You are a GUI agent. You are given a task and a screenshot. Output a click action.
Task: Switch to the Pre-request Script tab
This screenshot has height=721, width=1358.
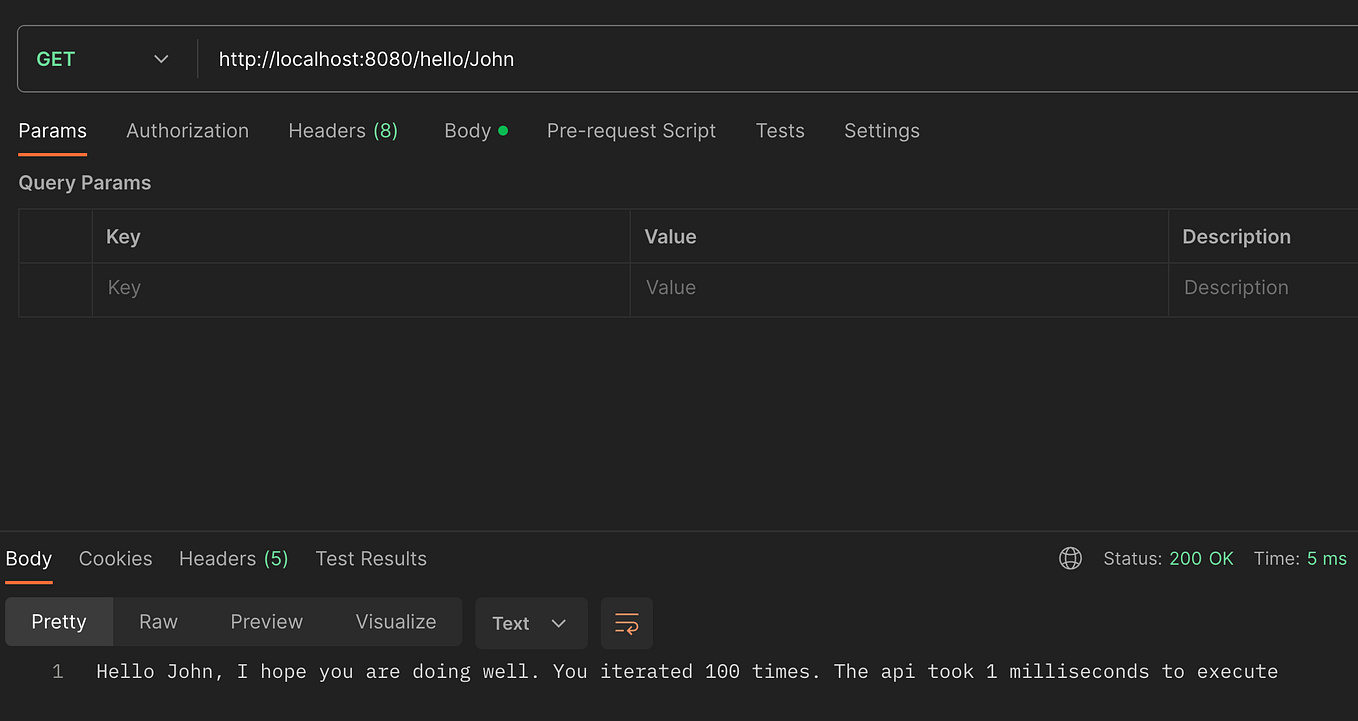click(x=631, y=130)
